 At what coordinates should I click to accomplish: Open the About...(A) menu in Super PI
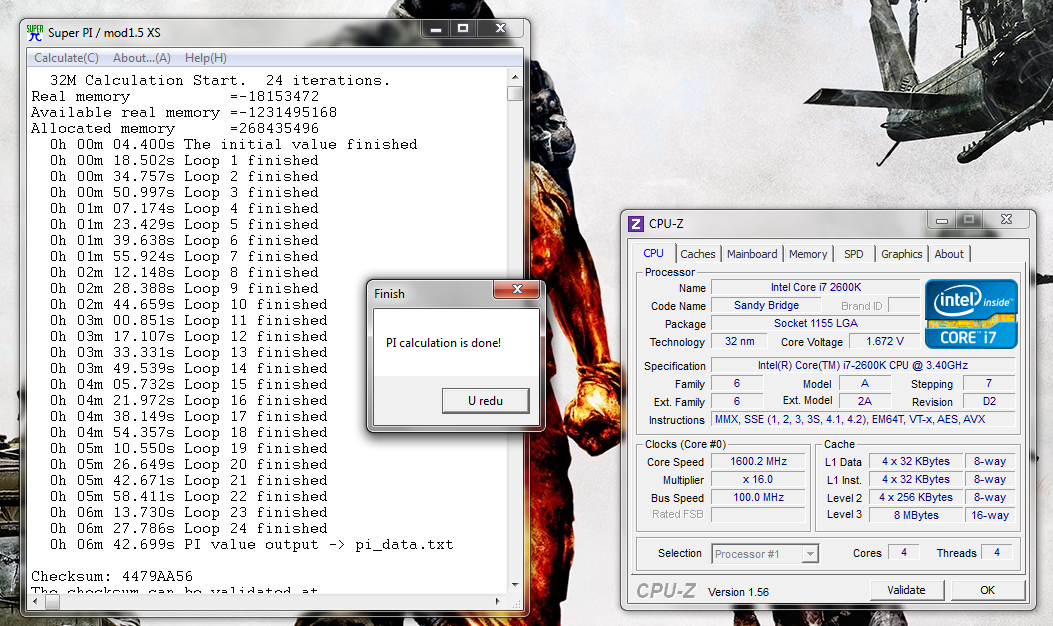pos(142,58)
